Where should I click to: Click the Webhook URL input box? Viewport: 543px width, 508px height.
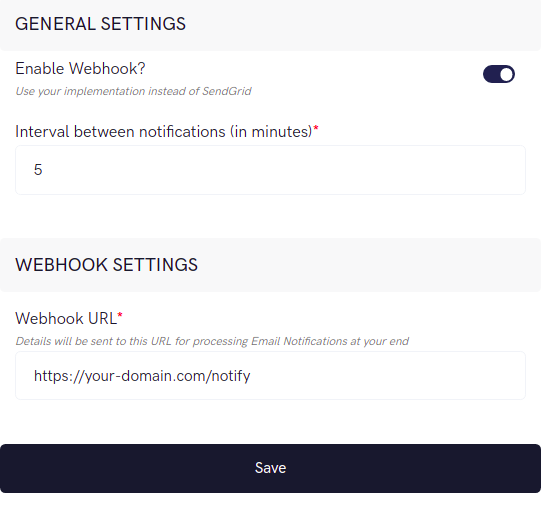(x=270, y=376)
